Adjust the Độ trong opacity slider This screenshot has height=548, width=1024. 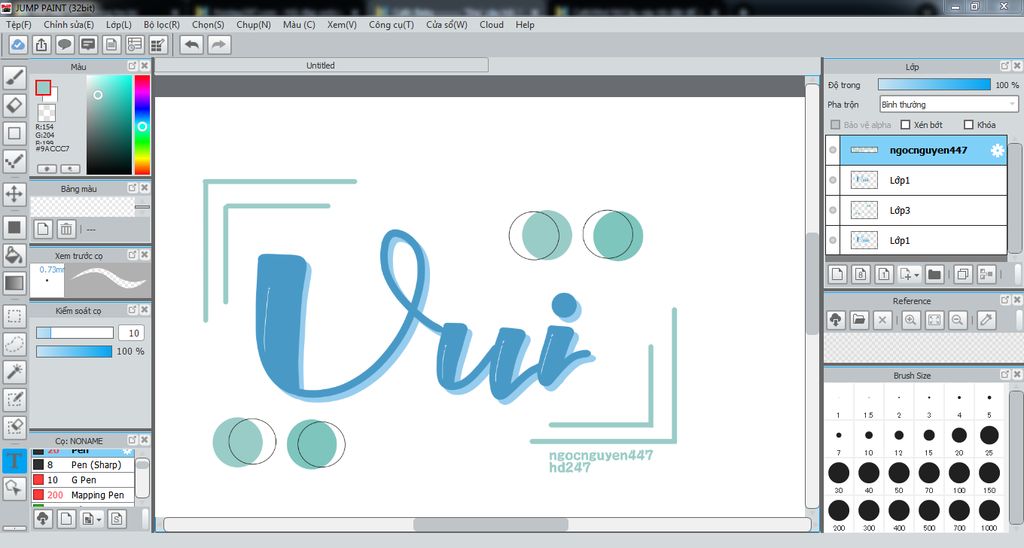(x=934, y=85)
